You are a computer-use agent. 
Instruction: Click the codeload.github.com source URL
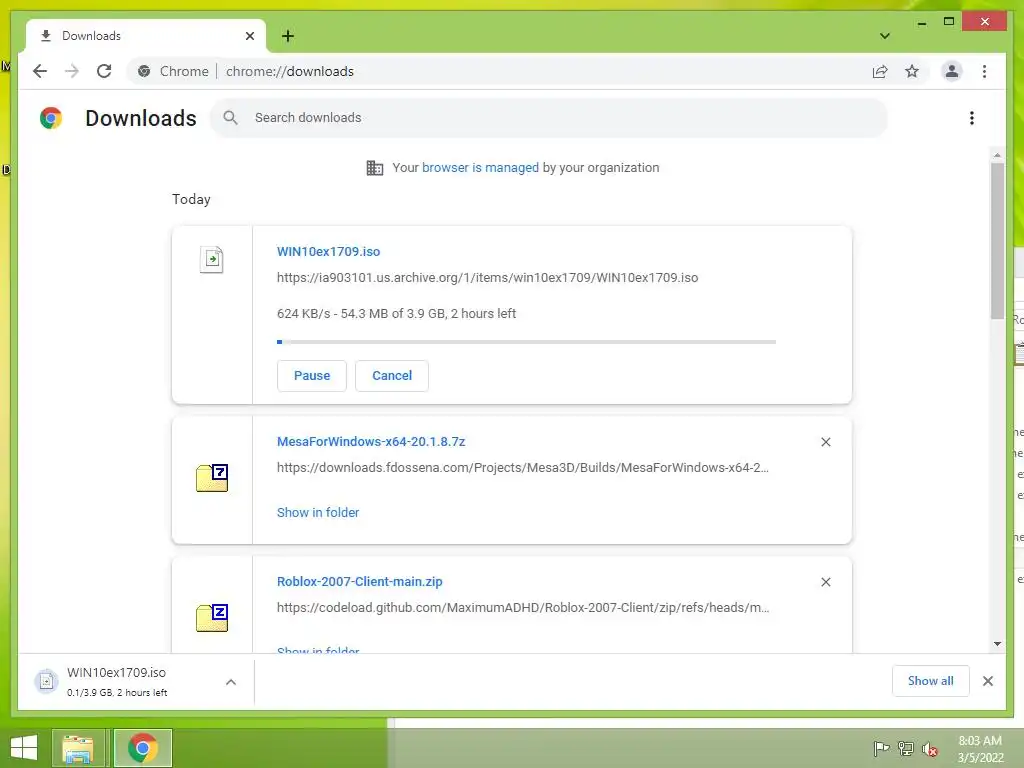click(x=522, y=607)
